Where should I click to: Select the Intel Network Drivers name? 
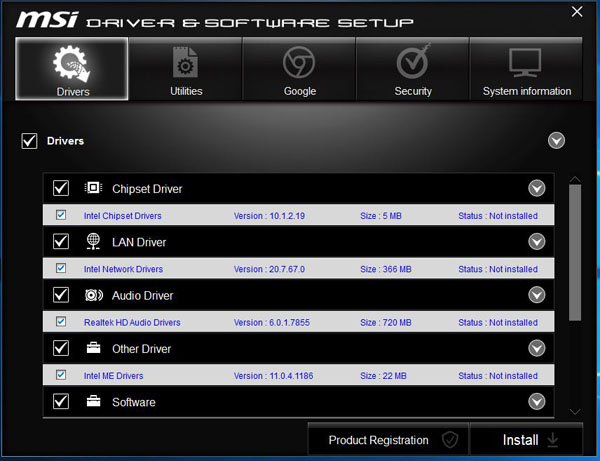click(123, 269)
